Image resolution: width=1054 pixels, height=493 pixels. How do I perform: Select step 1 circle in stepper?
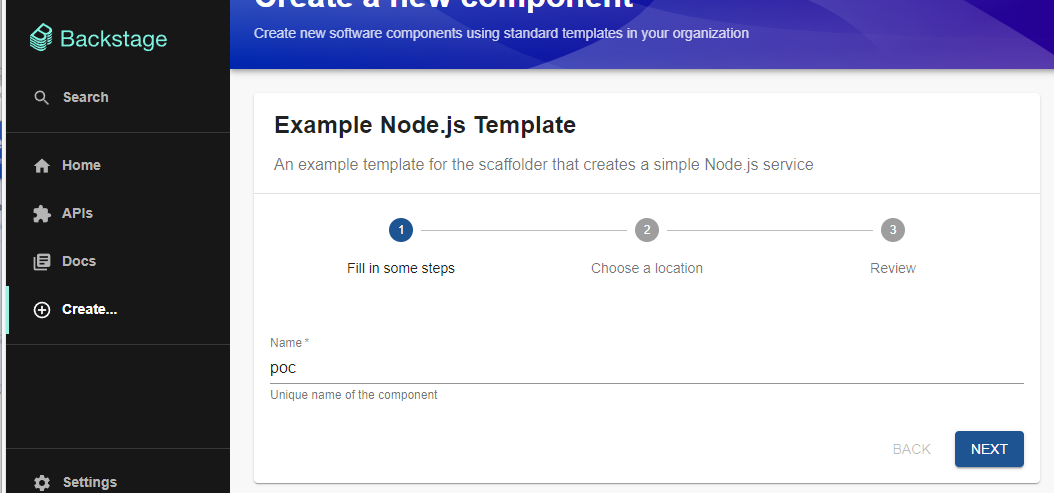tap(401, 230)
